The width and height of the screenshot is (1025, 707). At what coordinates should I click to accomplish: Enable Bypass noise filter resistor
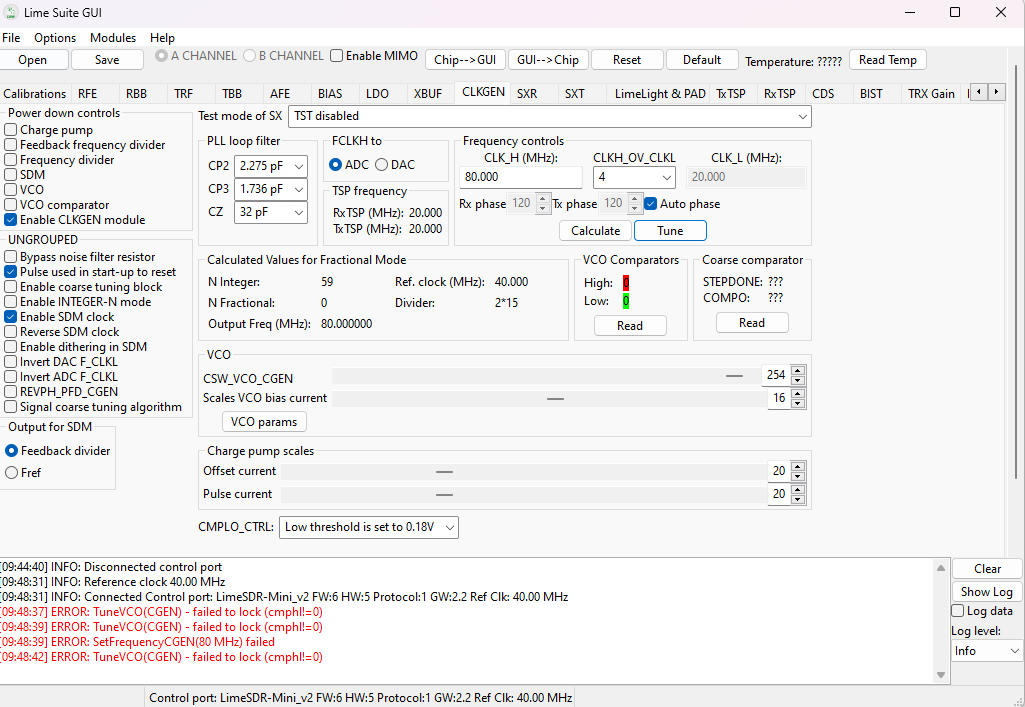(x=10, y=257)
